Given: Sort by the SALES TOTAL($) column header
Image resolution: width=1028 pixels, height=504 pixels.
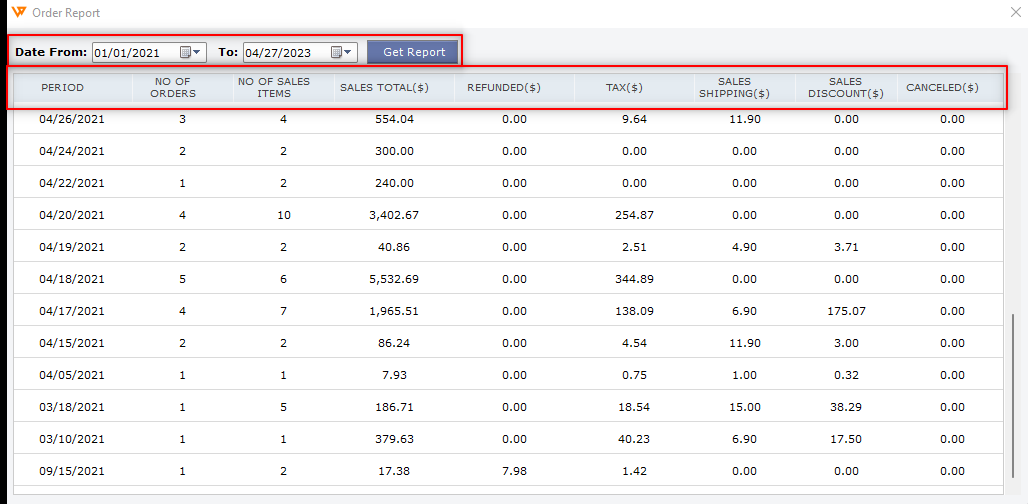Looking at the screenshot, I should coord(384,87).
